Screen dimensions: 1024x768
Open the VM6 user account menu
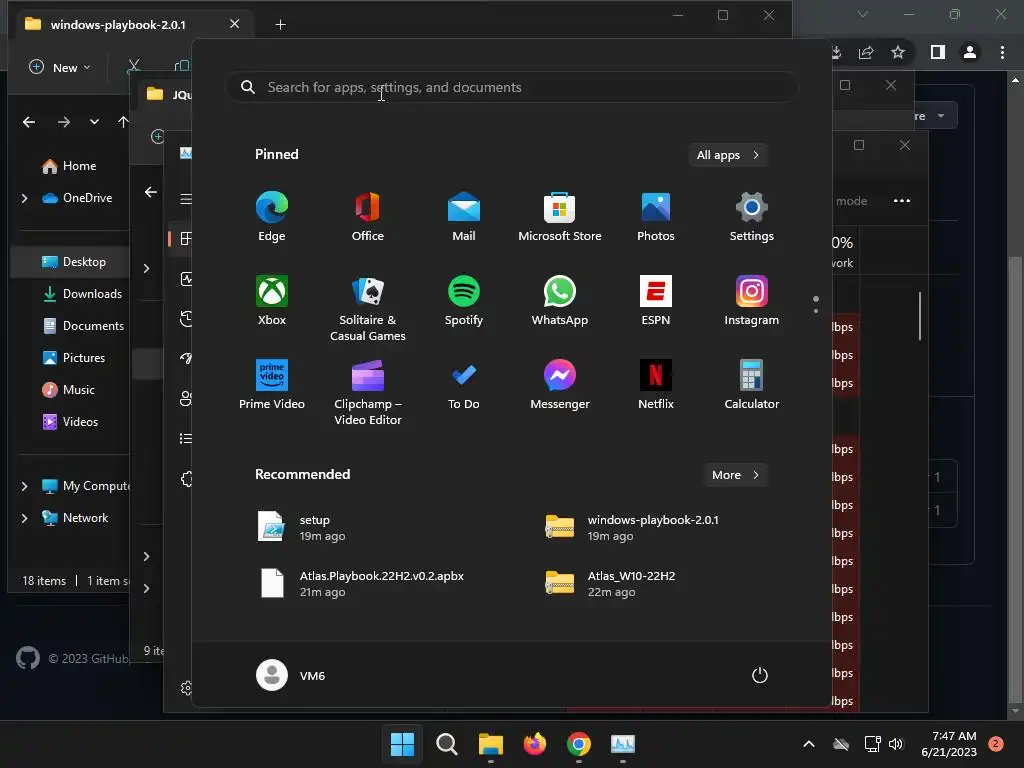click(x=291, y=675)
